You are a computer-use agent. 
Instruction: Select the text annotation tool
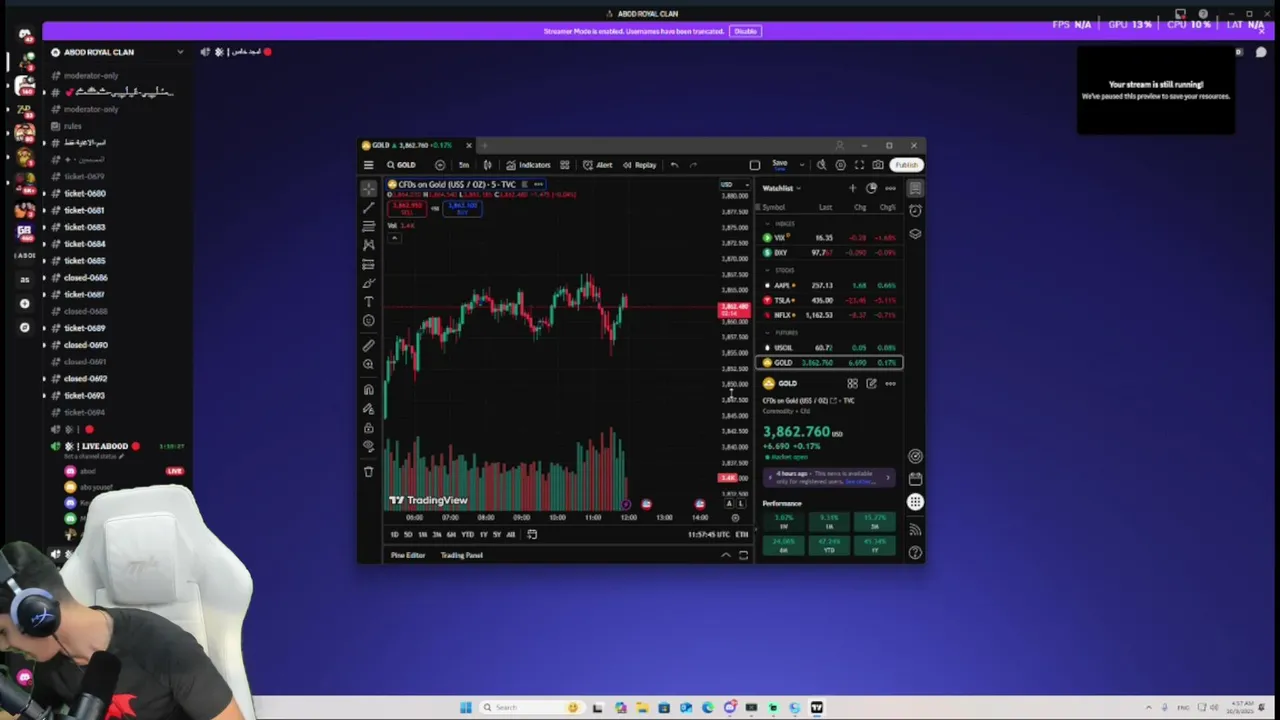coord(368,302)
